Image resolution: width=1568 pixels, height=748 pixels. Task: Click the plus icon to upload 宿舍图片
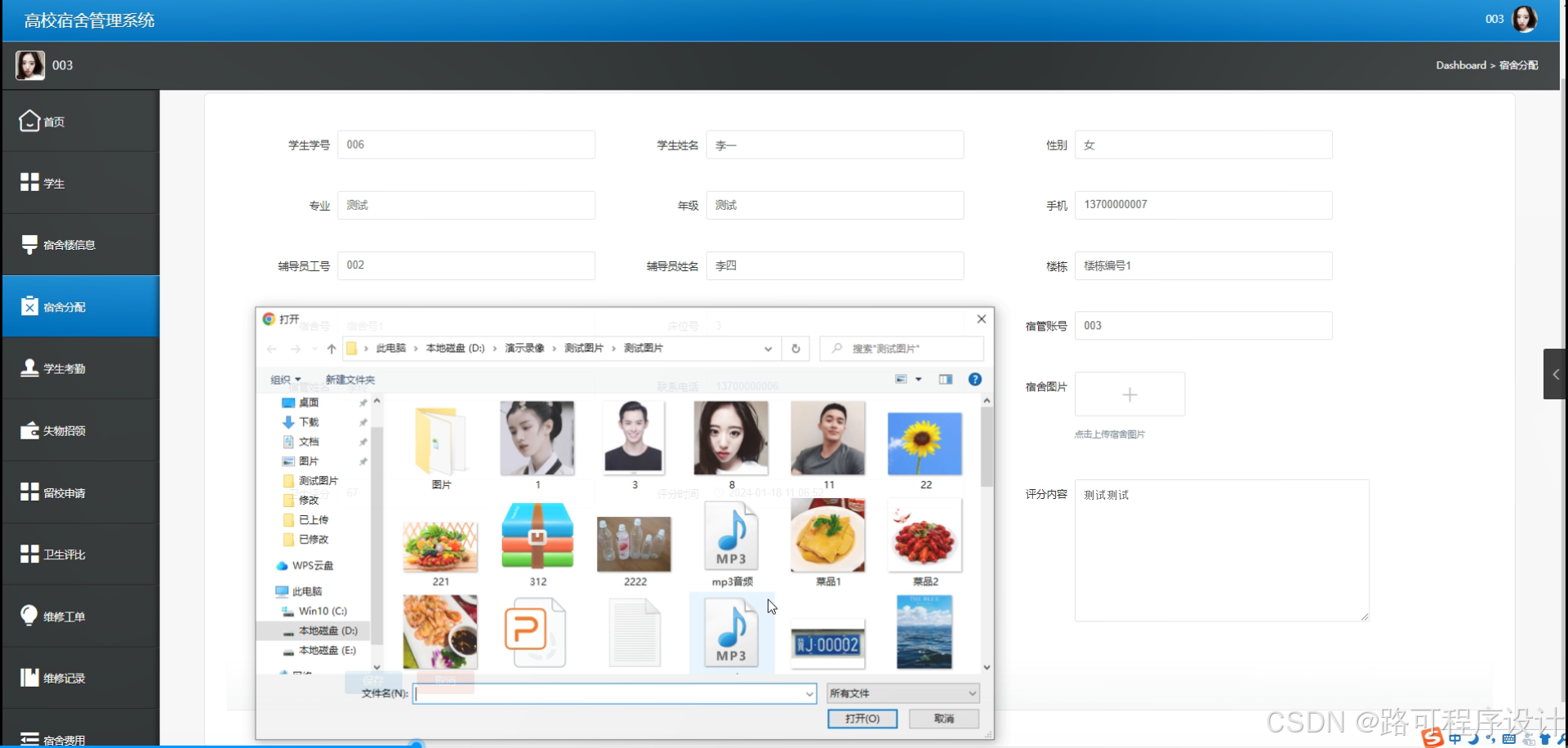pos(1129,394)
